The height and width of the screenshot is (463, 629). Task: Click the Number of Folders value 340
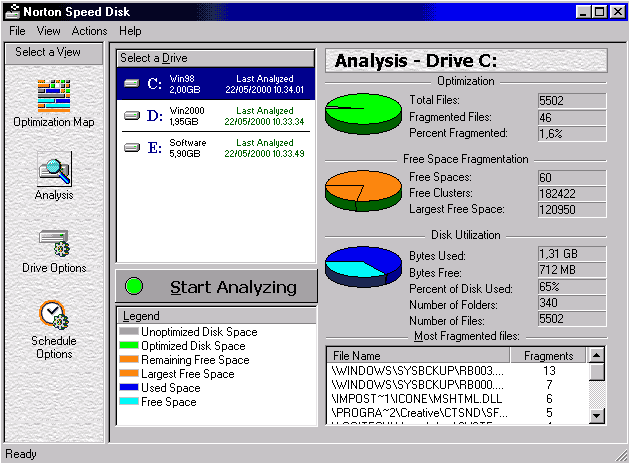point(572,303)
